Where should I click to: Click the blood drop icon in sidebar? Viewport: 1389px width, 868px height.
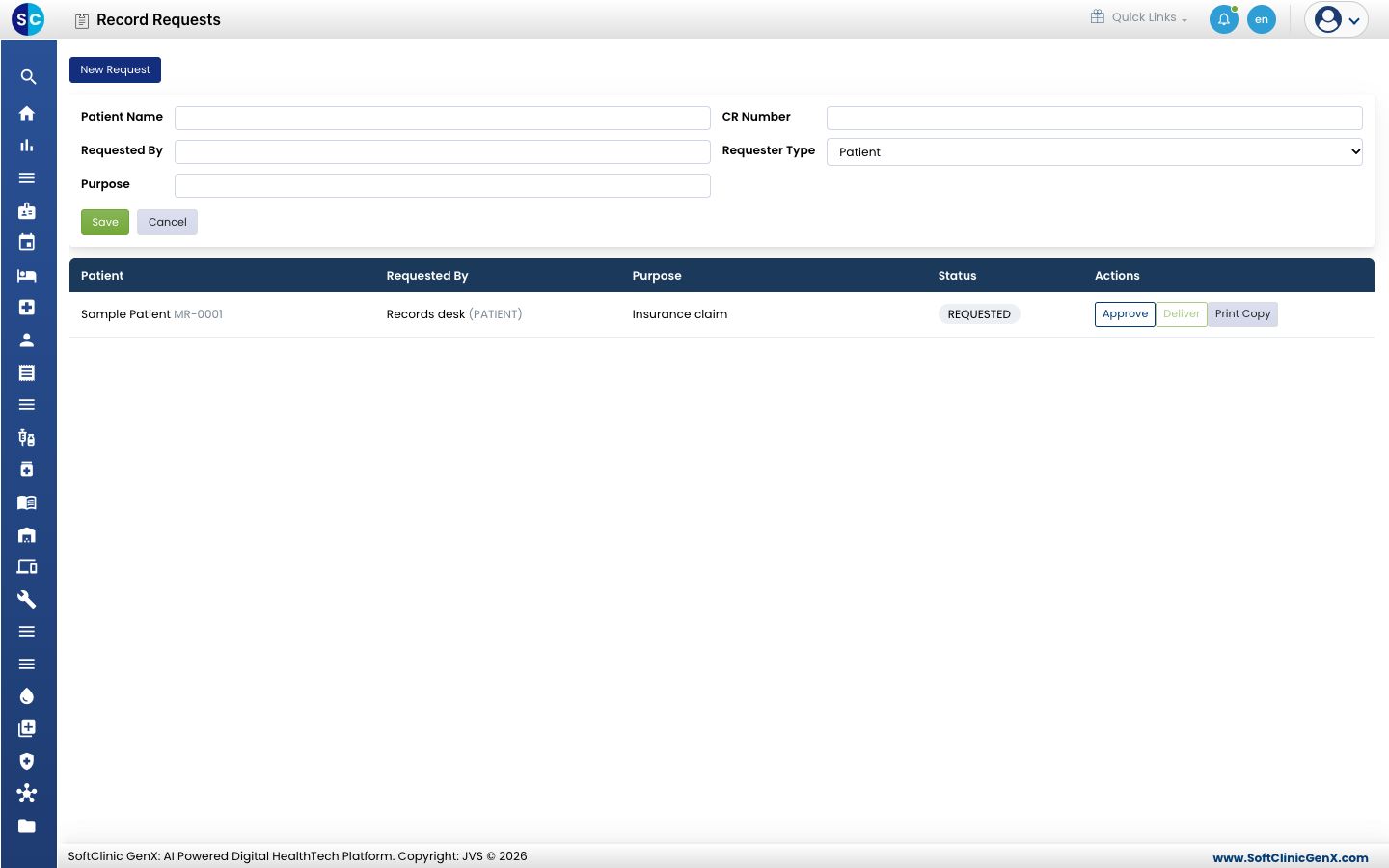(x=27, y=696)
